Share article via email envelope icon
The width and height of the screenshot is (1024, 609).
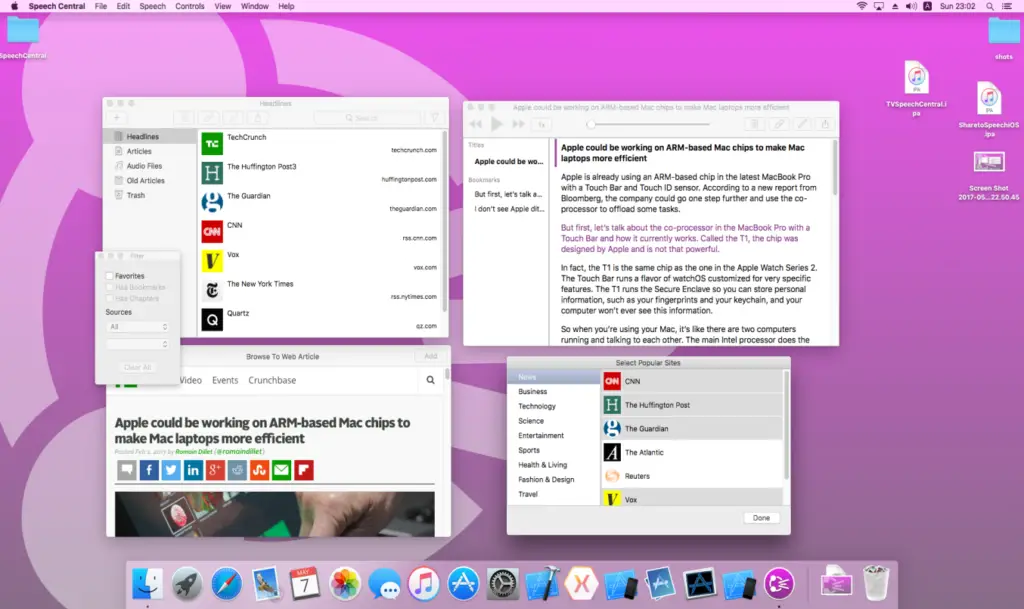click(281, 470)
